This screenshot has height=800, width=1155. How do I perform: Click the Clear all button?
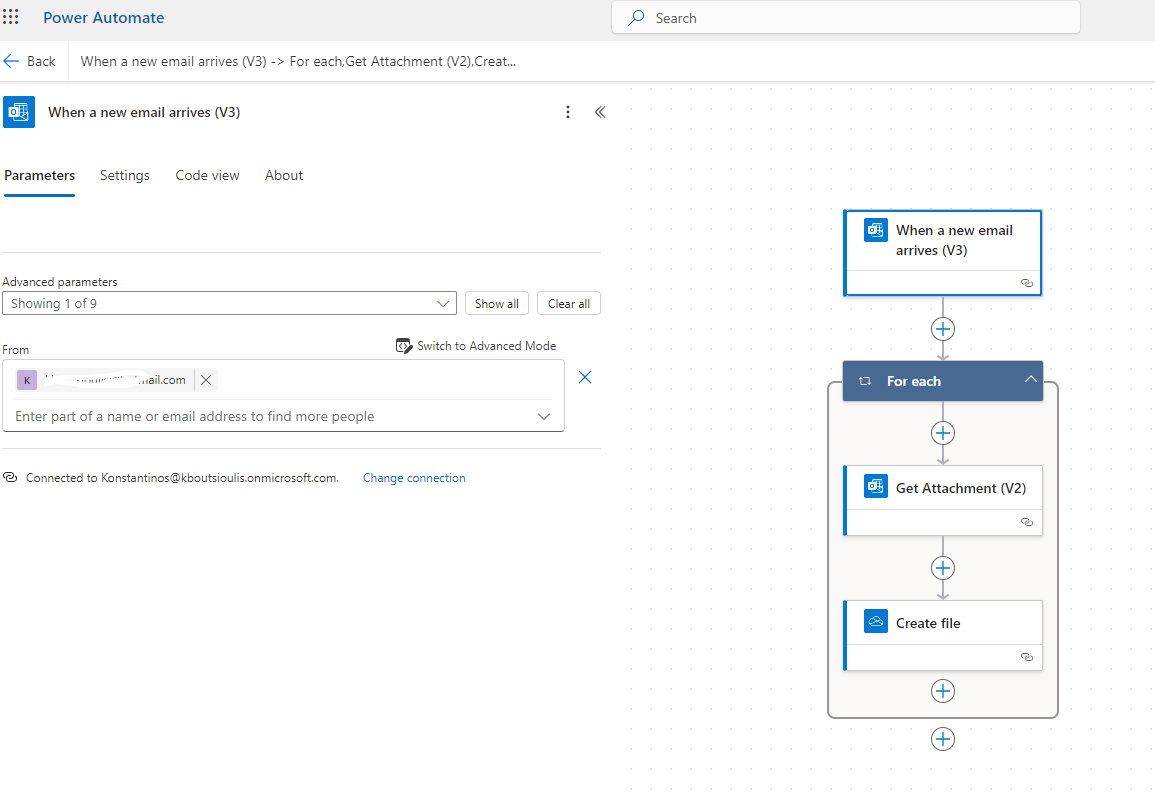[x=569, y=303]
